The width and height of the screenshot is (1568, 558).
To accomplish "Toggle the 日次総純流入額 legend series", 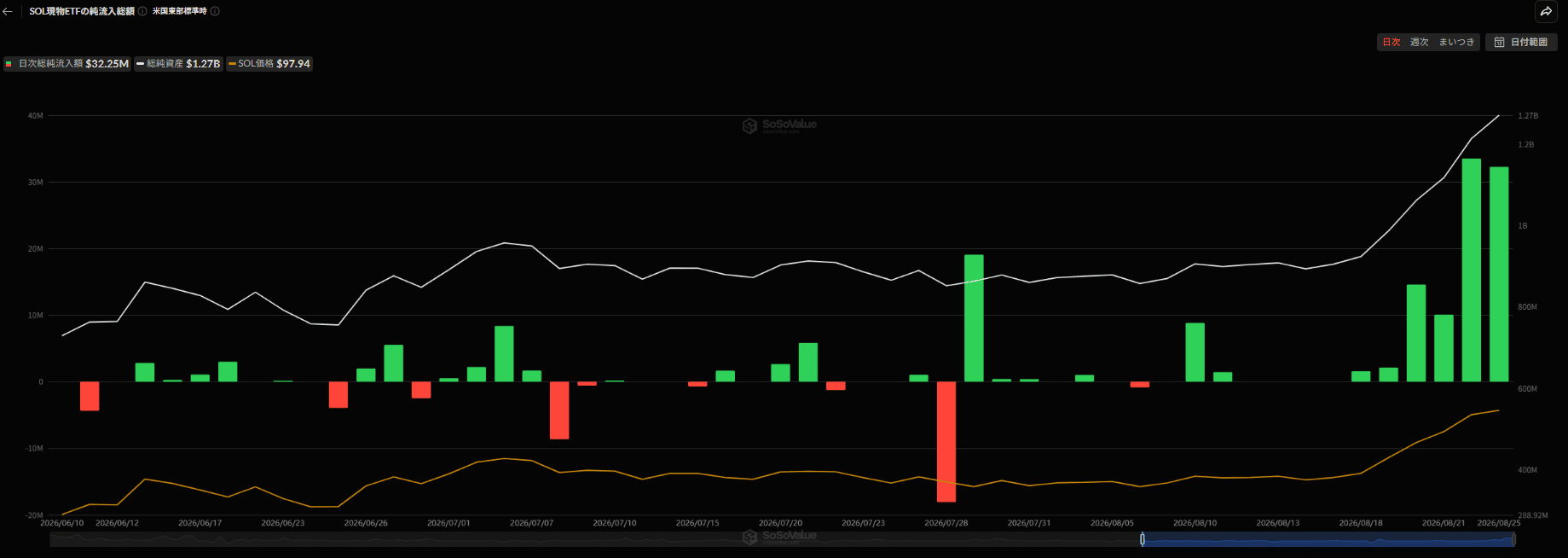I will tap(67, 64).
